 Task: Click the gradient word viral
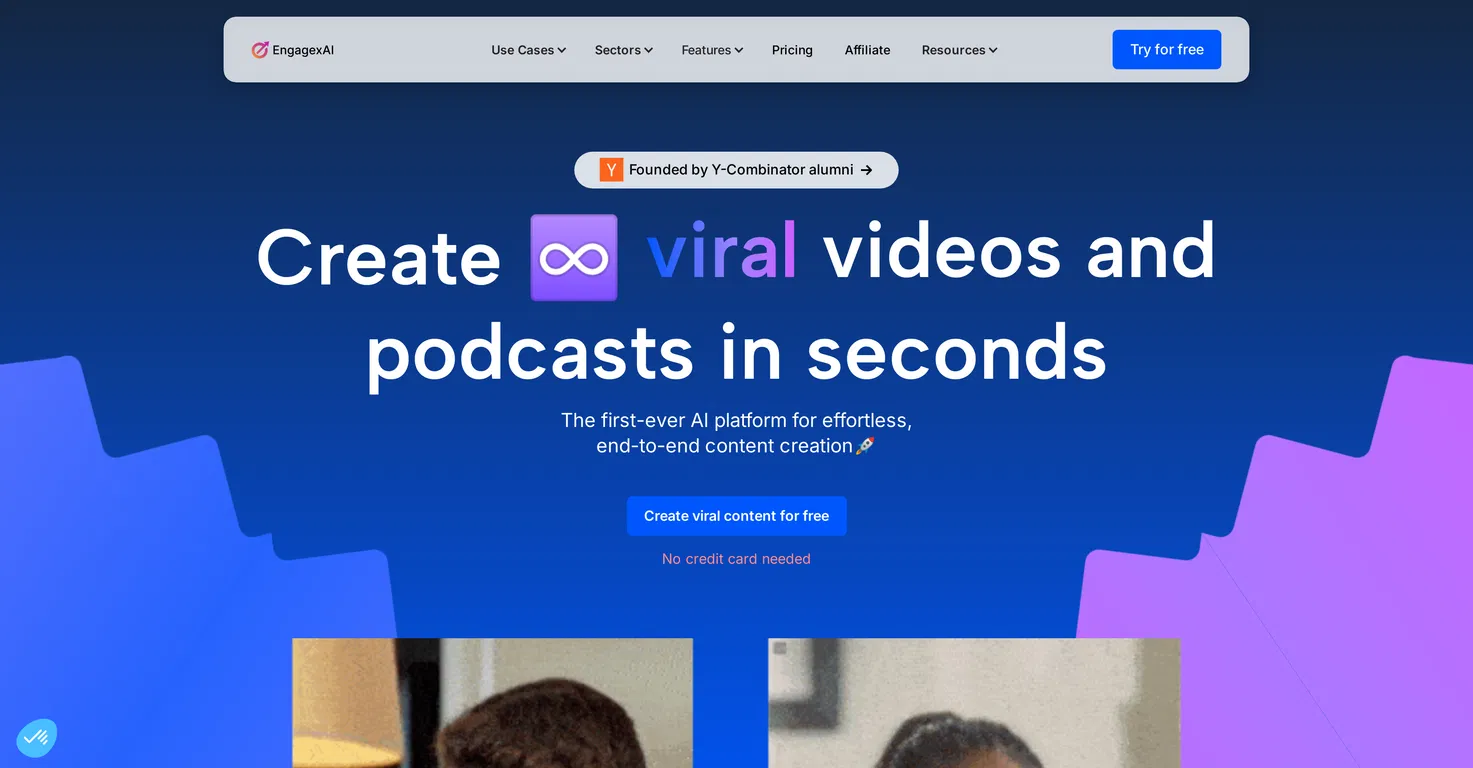(722, 251)
